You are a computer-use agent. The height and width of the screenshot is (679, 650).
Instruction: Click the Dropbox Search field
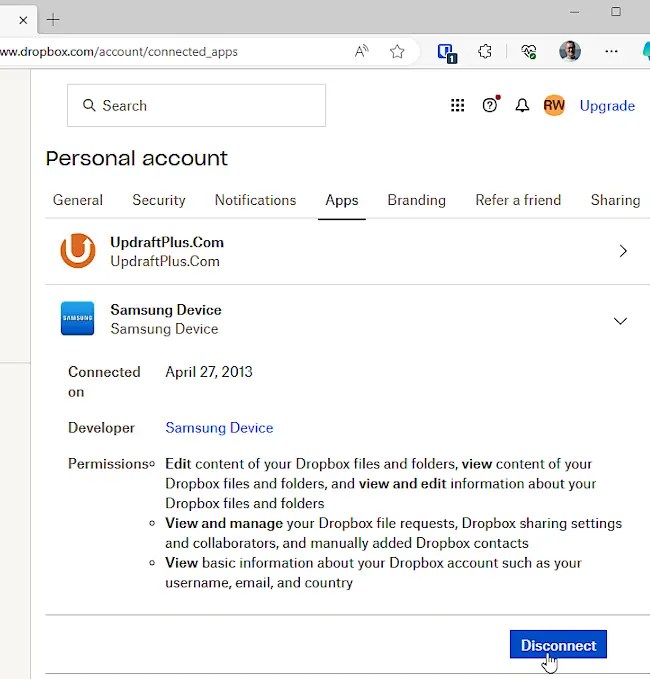point(196,105)
